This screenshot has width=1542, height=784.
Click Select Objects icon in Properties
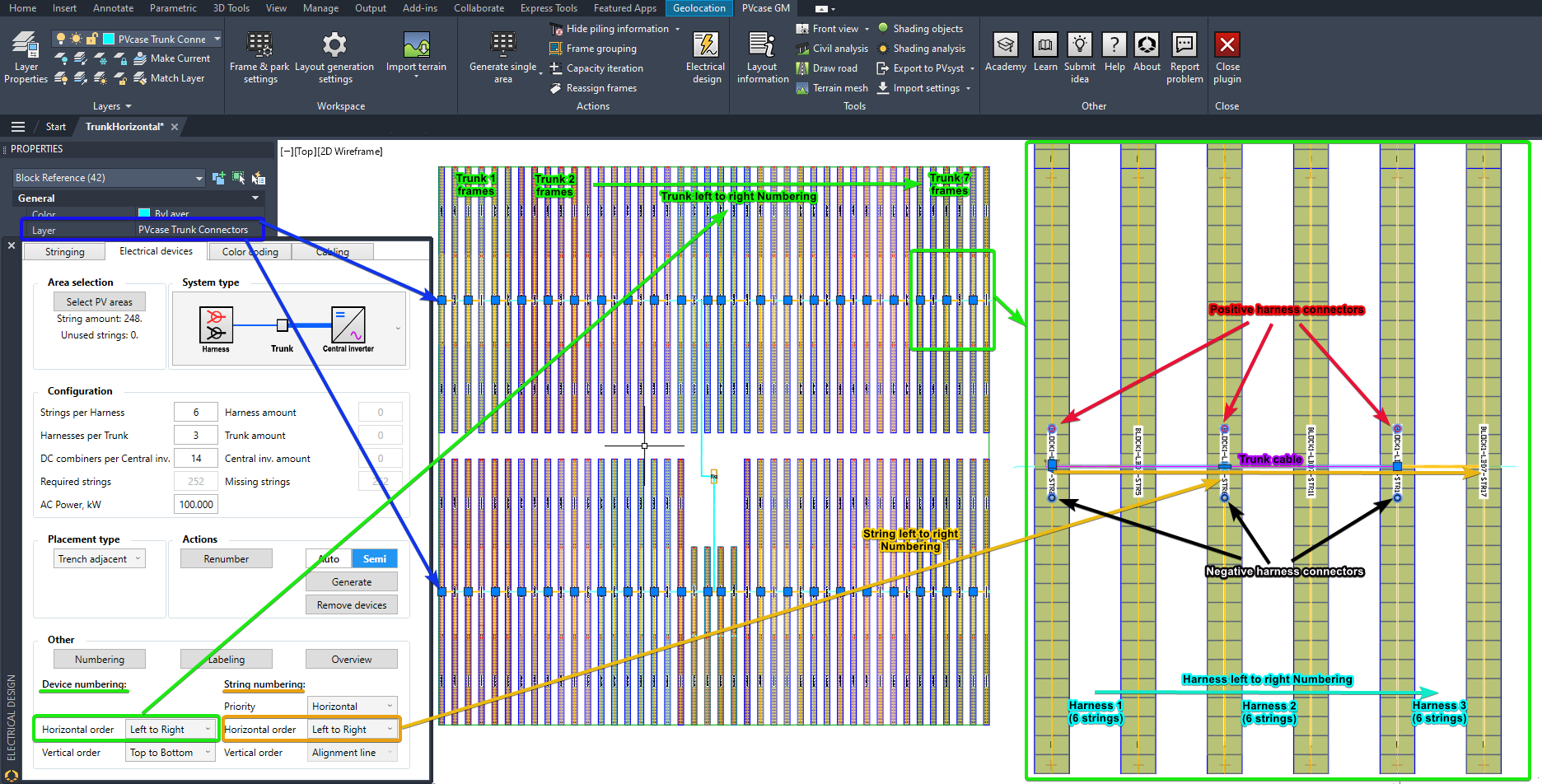pos(238,178)
